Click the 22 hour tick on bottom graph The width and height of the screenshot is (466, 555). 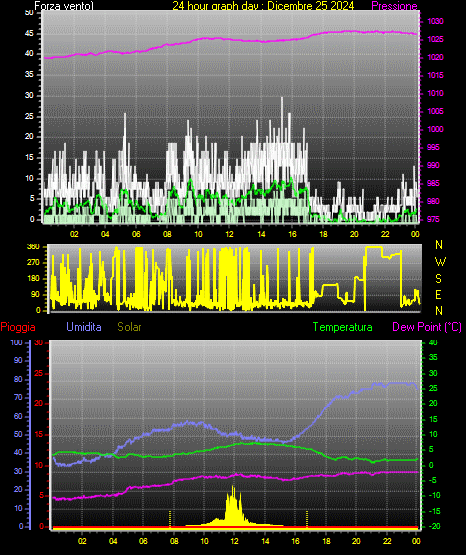pos(387,541)
